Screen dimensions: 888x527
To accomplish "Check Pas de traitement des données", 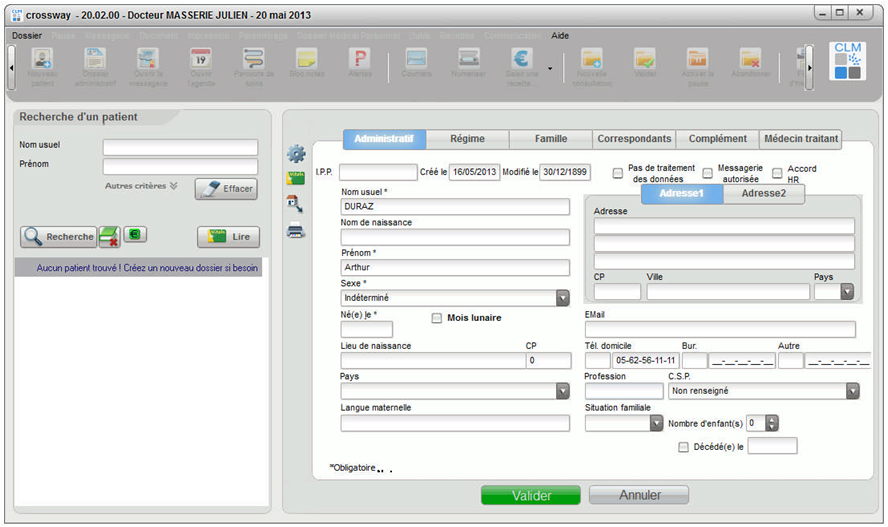I will click(x=618, y=173).
